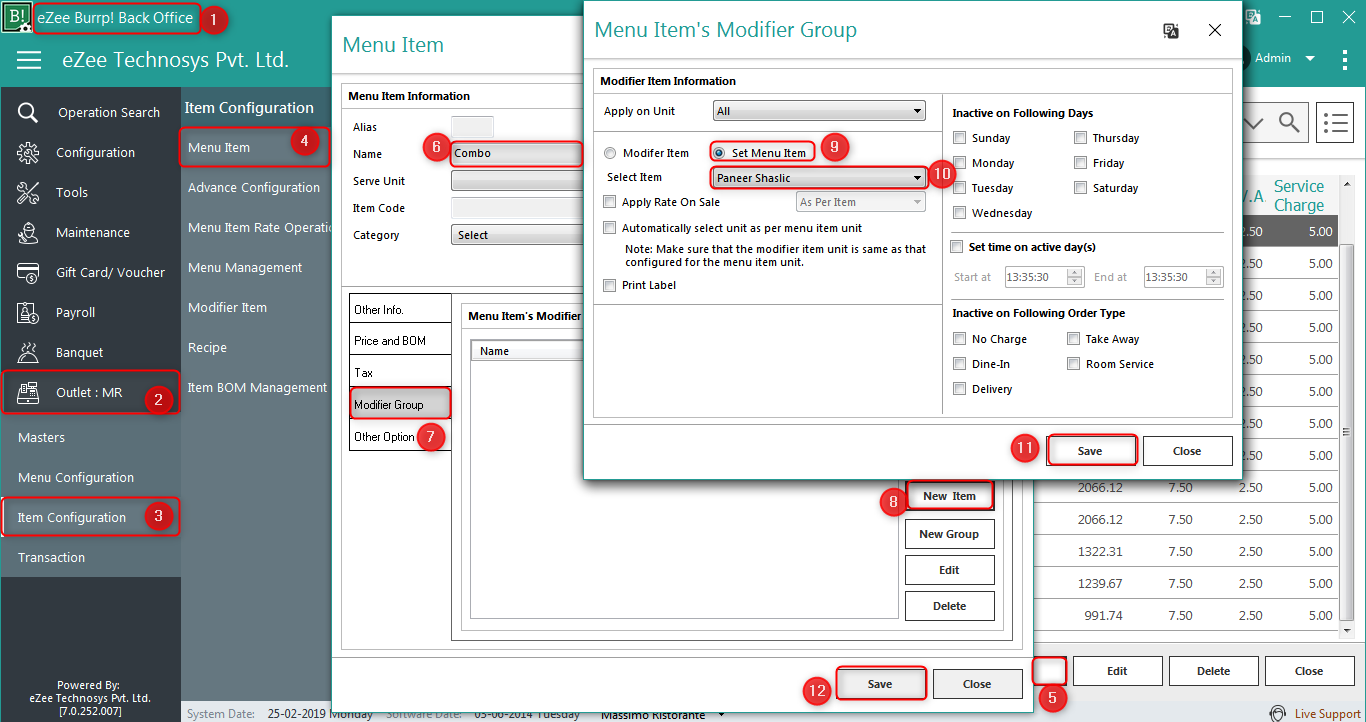Screen dimensions: 1366x722
Task: Click the Live Support link
Action: (x=1327, y=714)
